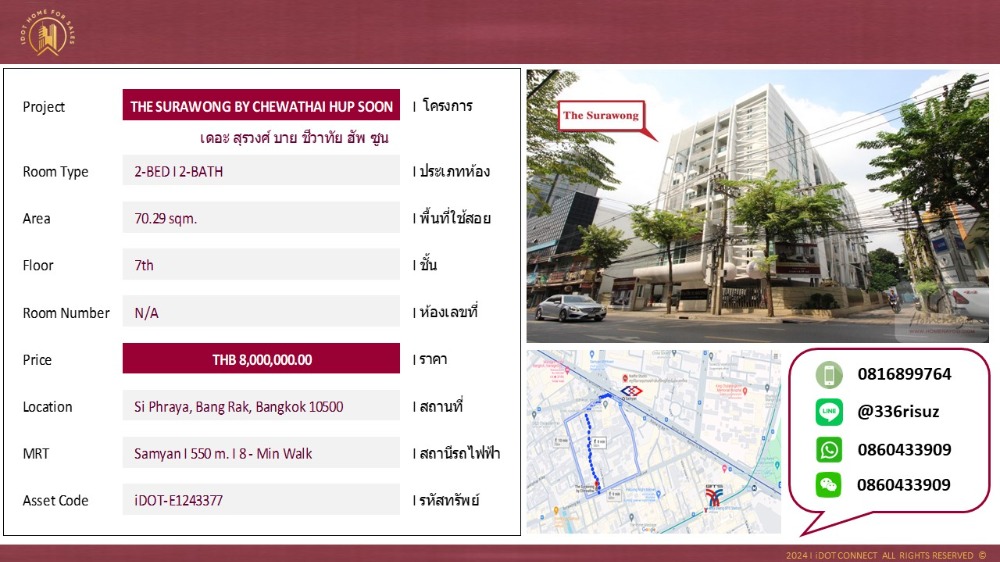The width and height of the screenshot is (1000, 562).
Task: Open the walking route map
Action: [654, 441]
